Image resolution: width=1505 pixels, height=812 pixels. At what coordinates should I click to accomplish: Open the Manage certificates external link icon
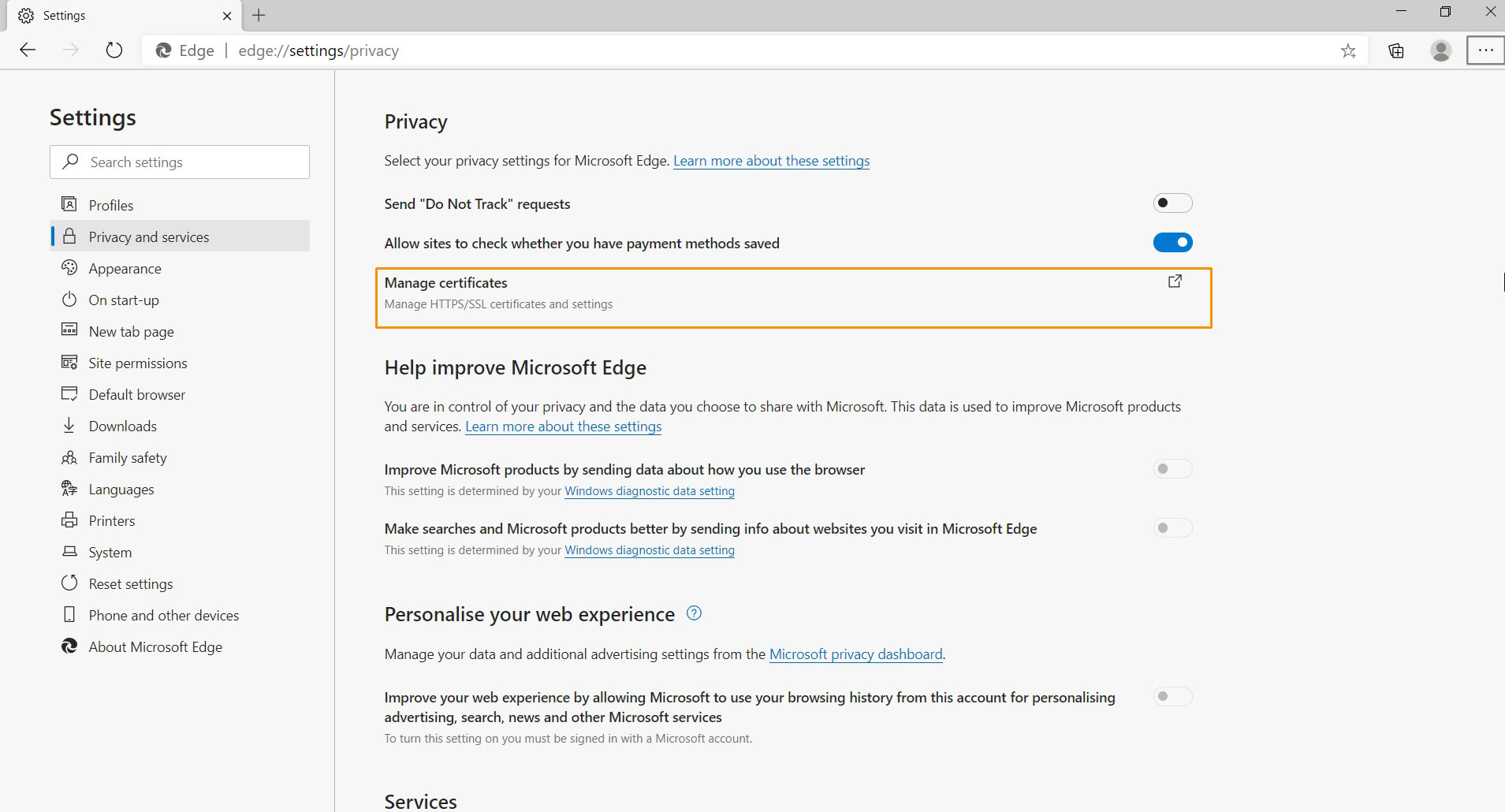[x=1175, y=281]
